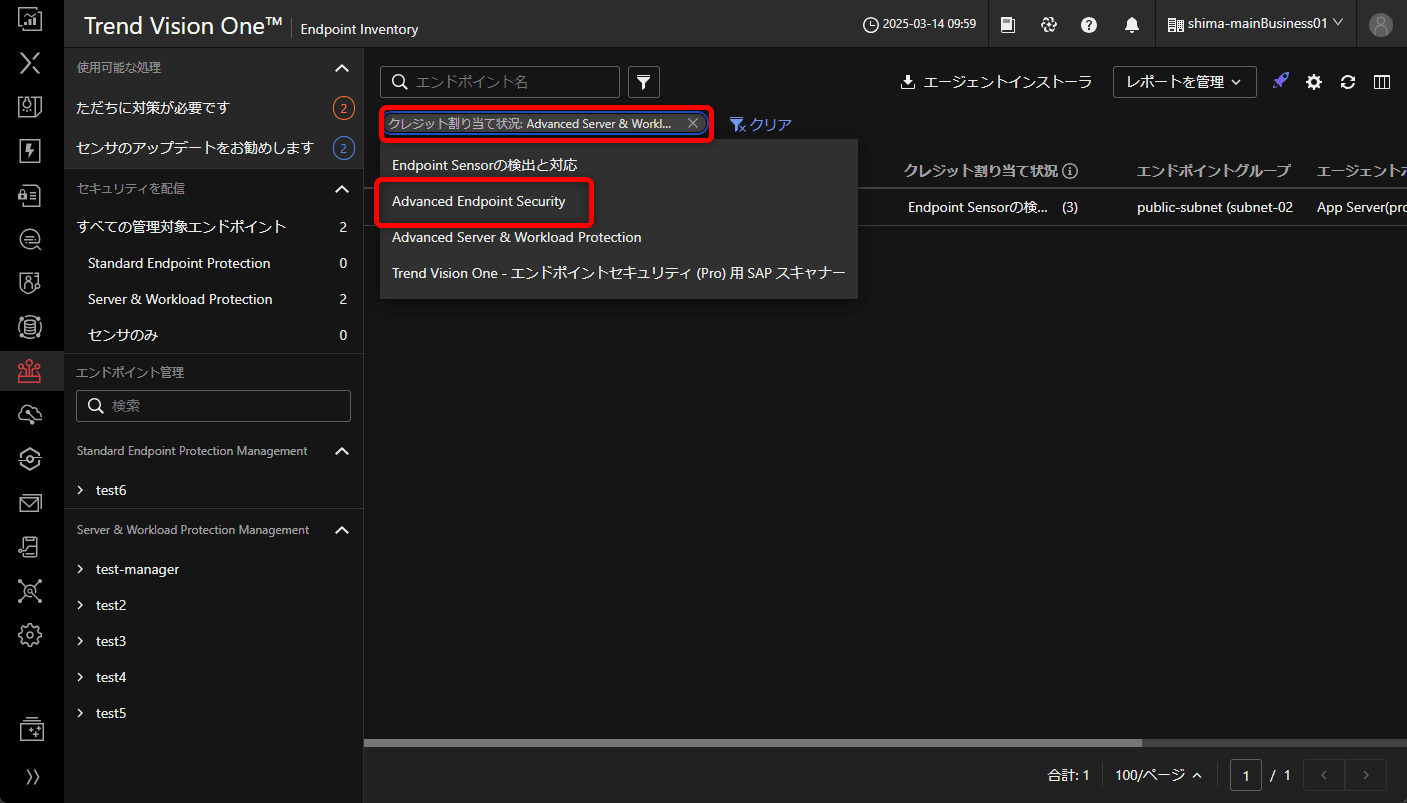Viewport: 1407px width, 803px height.
Task: Open the magnifier search sidebar icon
Action: pos(31,239)
